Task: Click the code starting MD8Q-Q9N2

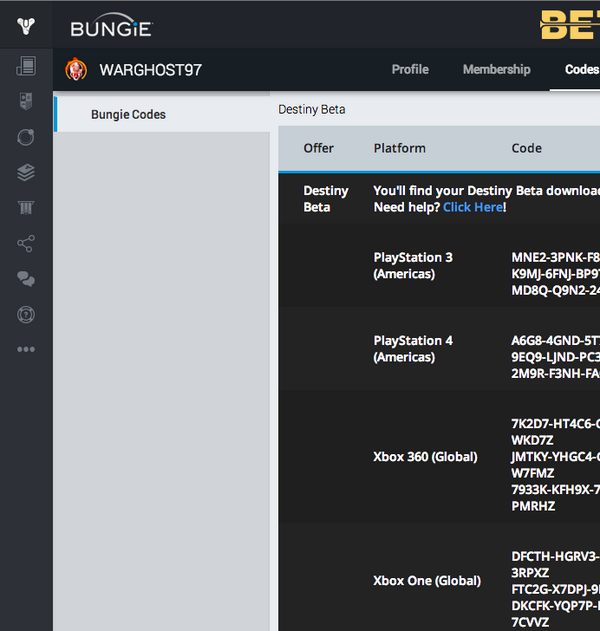Action: pos(555,290)
